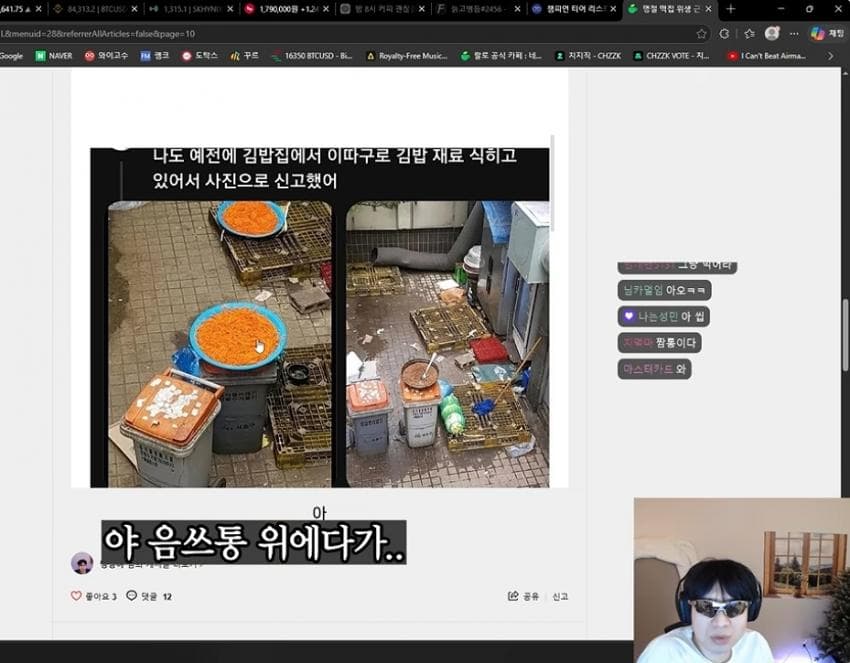The width and height of the screenshot is (850, 663).
Task: Like the post with the 좋아요 heart icon
Action: tap(76, 596)
